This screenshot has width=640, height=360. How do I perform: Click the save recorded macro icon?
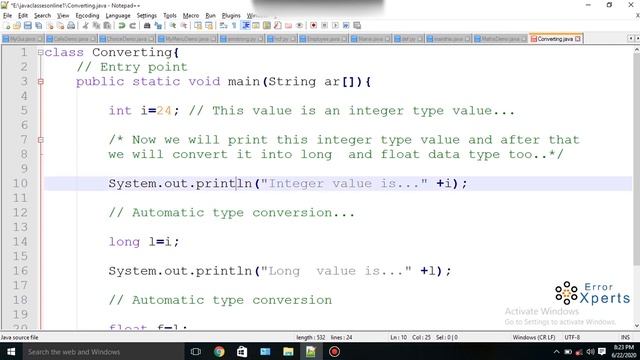coord(357,25)
